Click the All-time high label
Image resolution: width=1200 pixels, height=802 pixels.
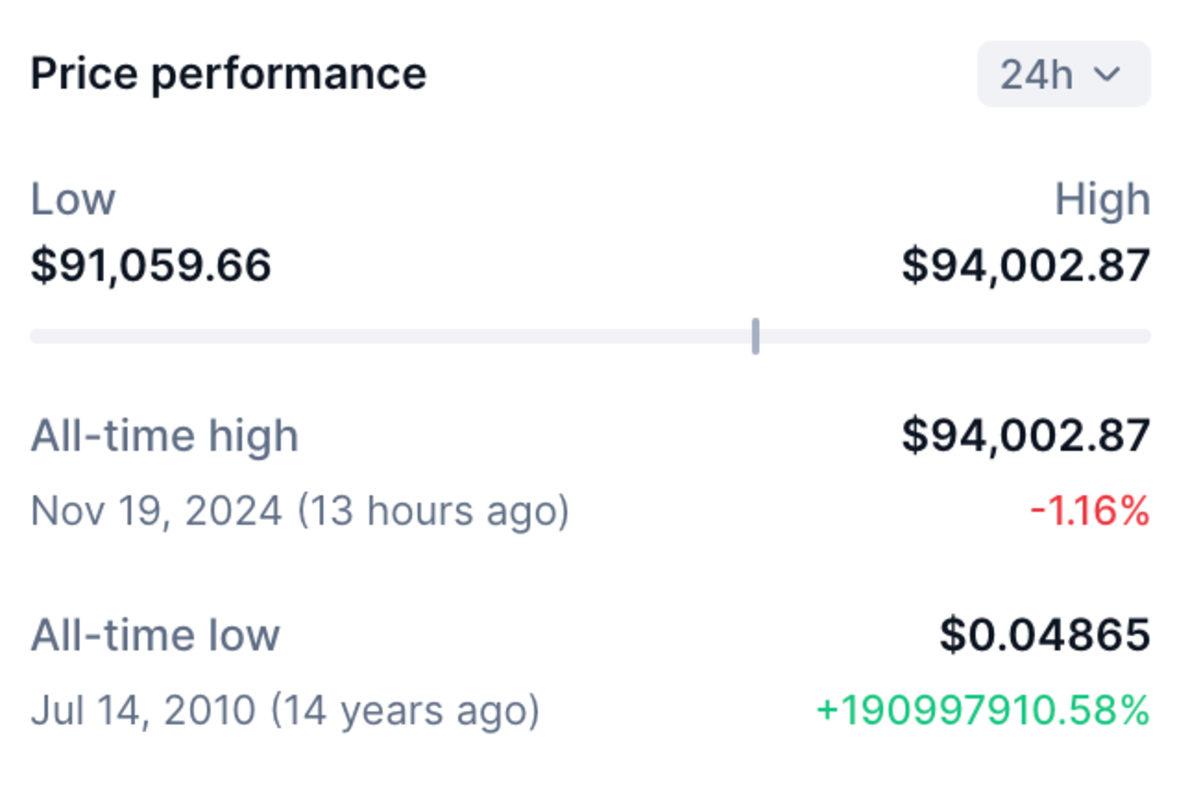(165, 436)
